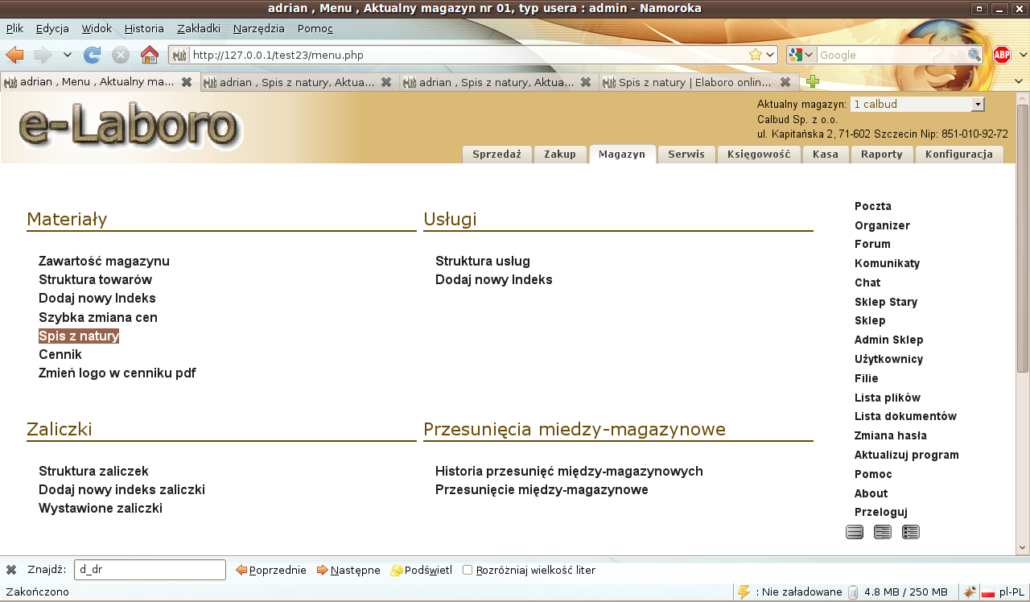The height and width of the screenshot is (602, 1030).
Task: Enable 'Rozróżniaj wielkość liter' checkbox
Action: [x=467, y=570]
